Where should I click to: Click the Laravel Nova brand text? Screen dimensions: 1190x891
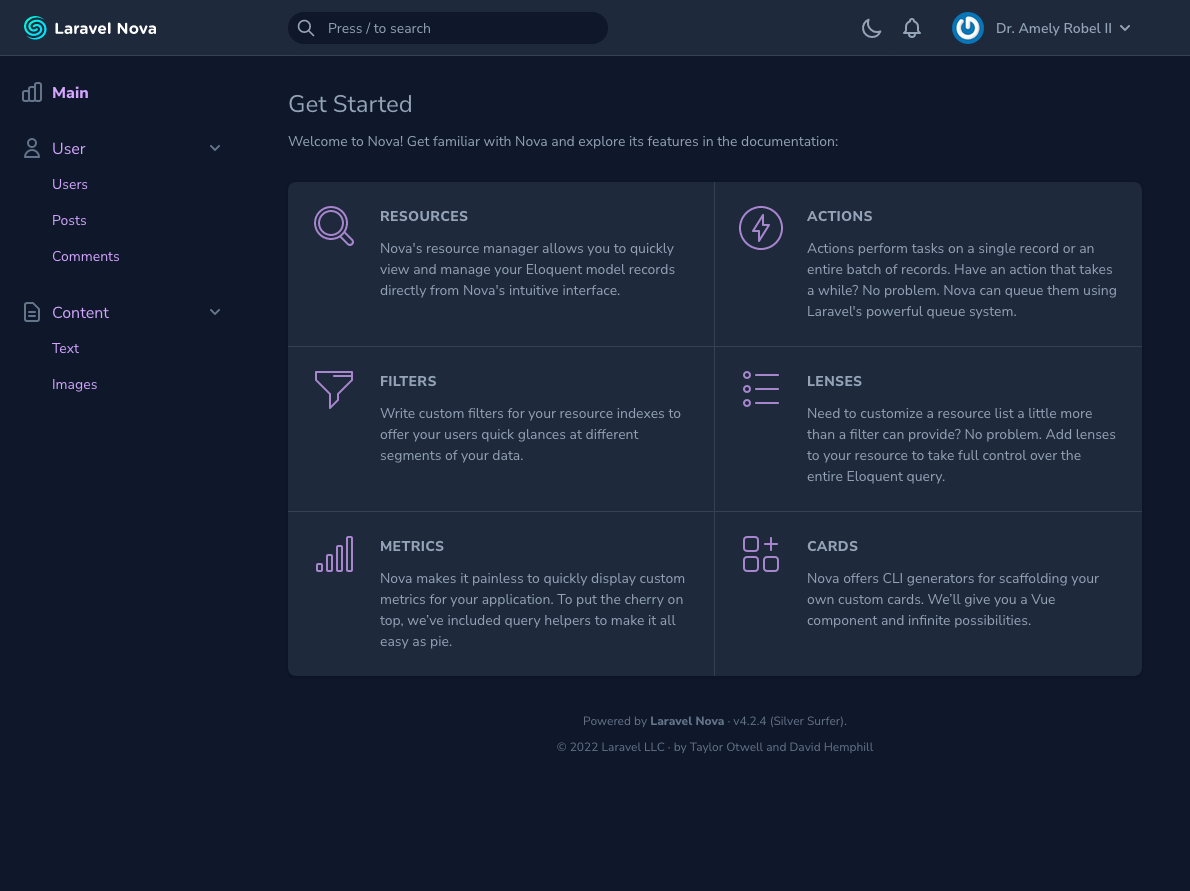pyautogui.click(x=105, y=28)
